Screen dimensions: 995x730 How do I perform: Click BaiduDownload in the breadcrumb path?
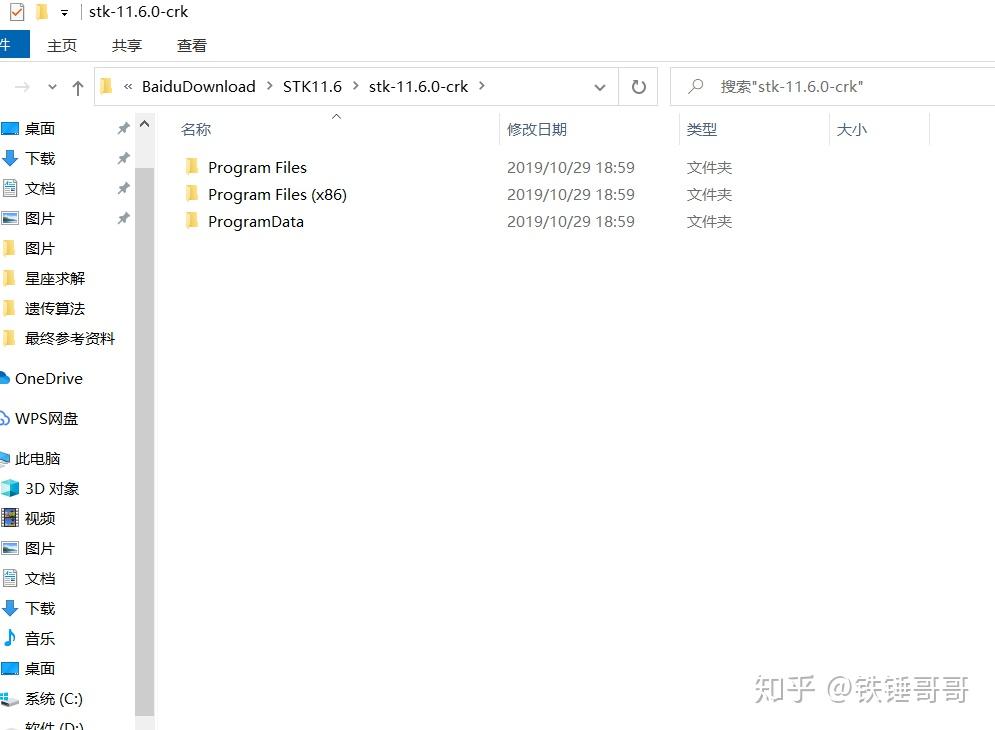coord(198,86)
